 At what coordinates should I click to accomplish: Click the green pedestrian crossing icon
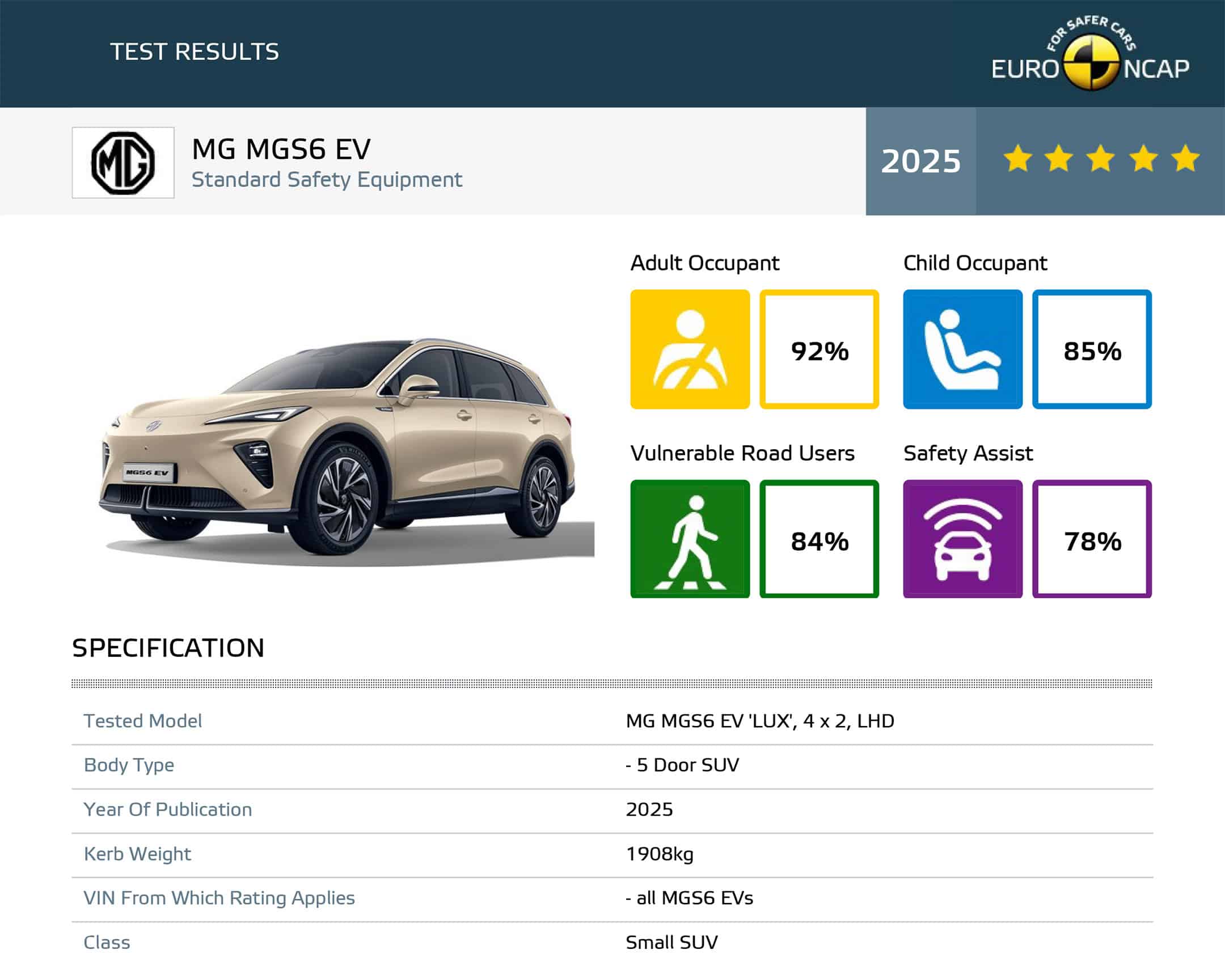click(x=690, y=539)
